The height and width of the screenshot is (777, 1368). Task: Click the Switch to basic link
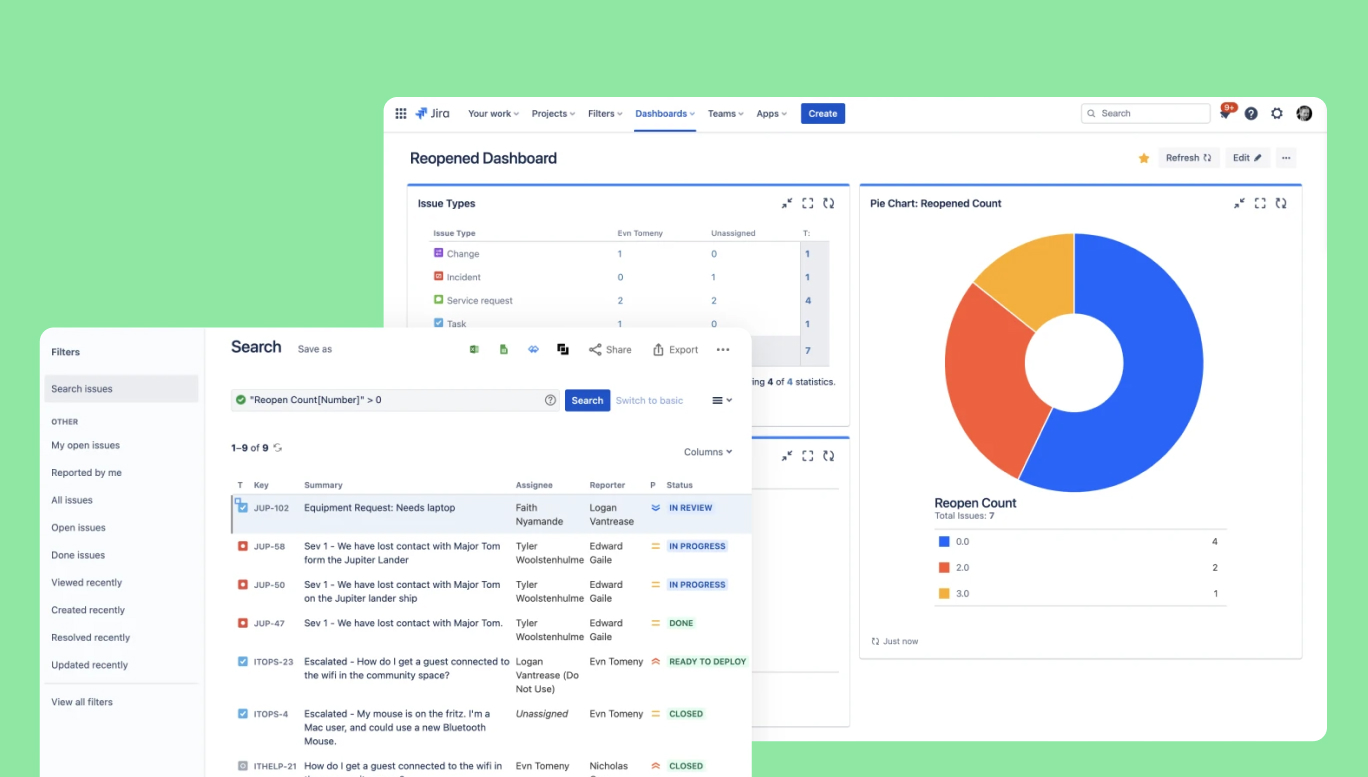tap(649, 400)
